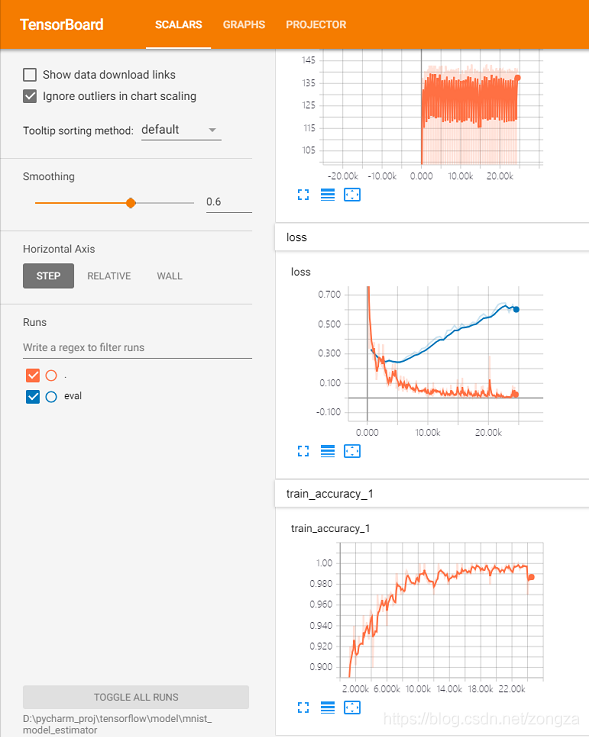This screenshot has height=737, width=589.
Task: Open the GRAPHS tab
Action: 243,24
